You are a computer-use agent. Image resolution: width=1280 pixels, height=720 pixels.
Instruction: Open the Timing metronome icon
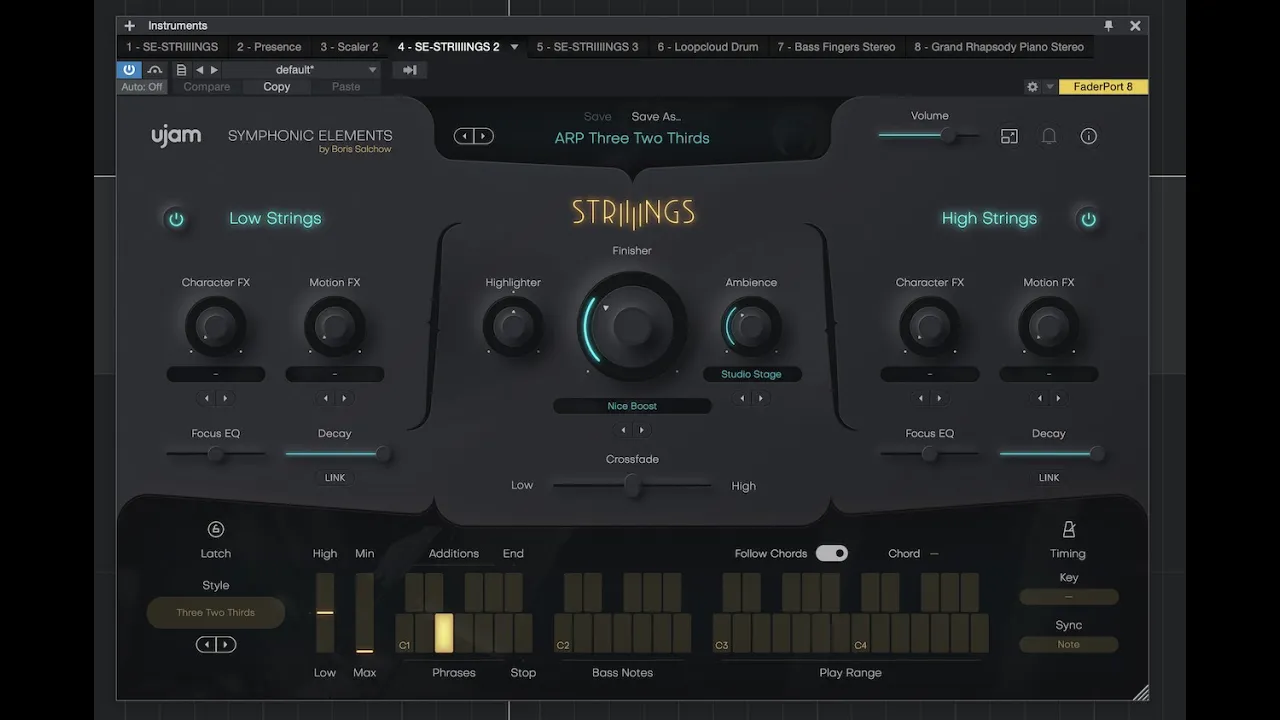1068,530
